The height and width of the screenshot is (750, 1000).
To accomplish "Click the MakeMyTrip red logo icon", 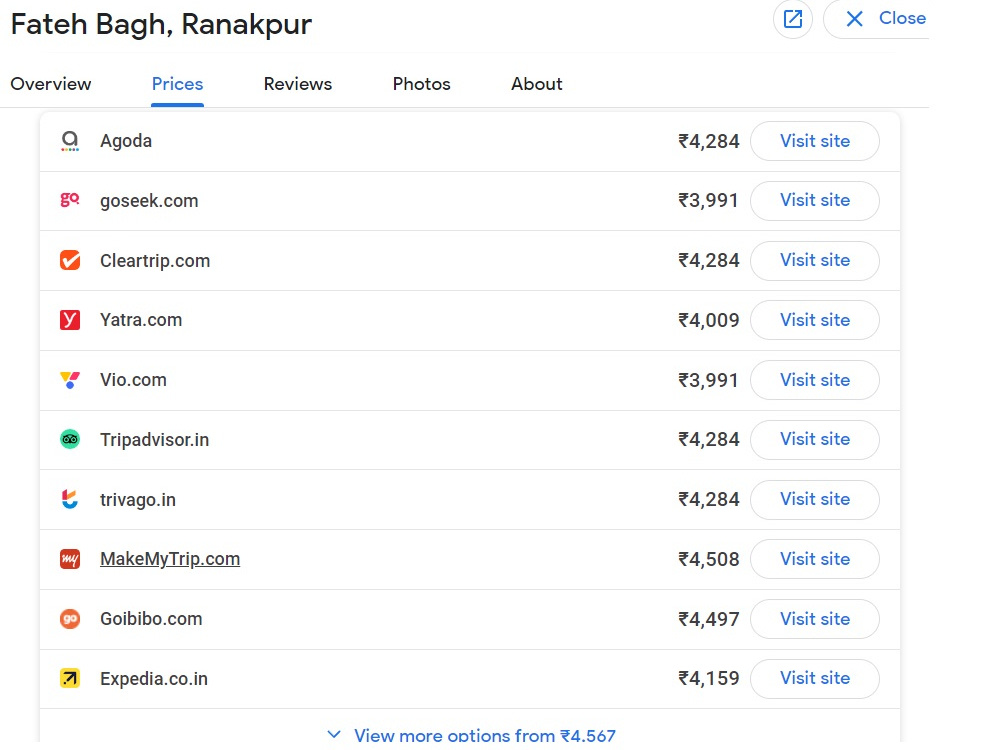I will tap(70, 559).
